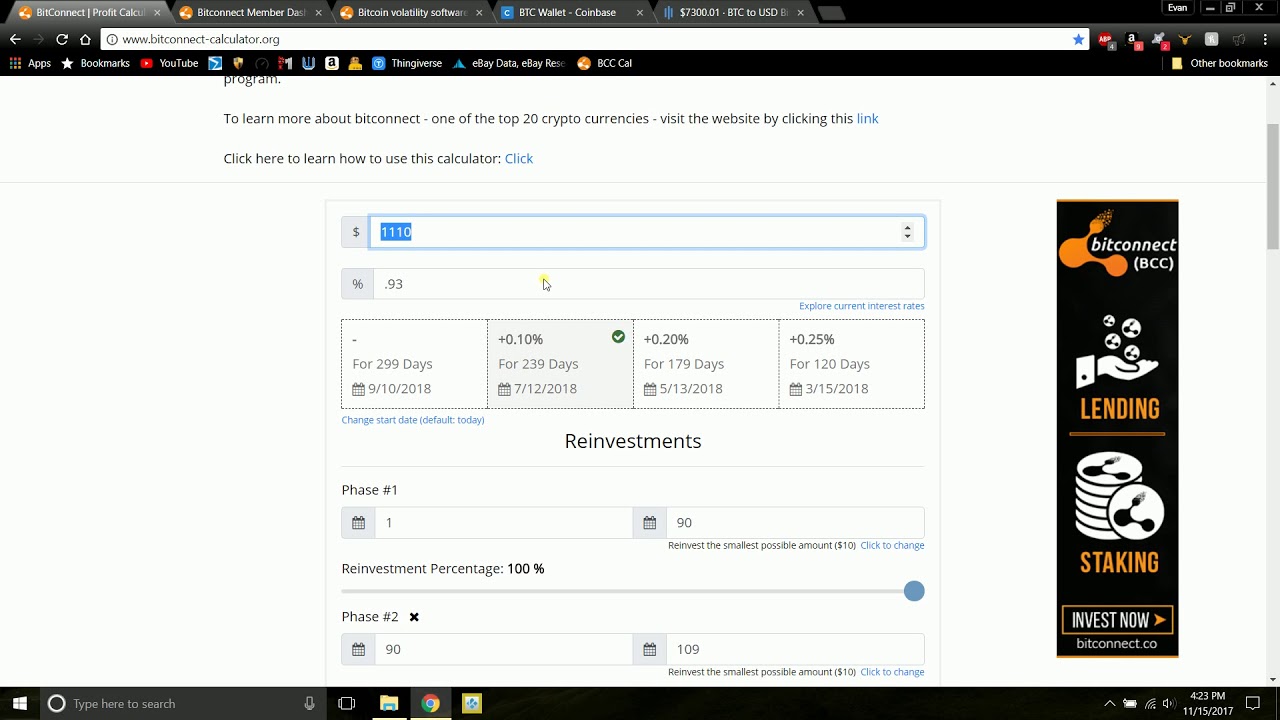Image resolution: width=1280 pixels, height=720 pixels.
Task: Click the Phase #1 end day field
Action: click(x=795, y=522)
